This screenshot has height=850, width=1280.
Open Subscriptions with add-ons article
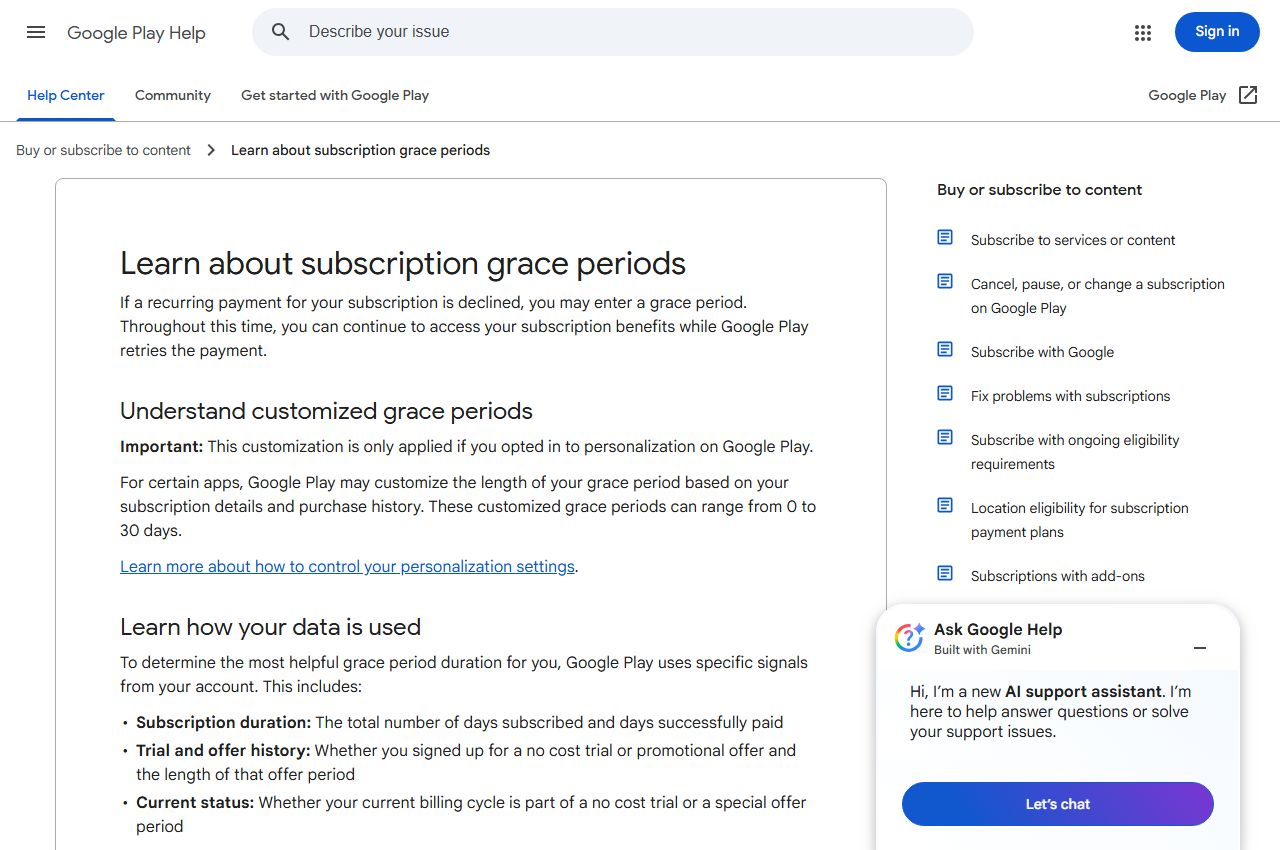click(1058, 576)
